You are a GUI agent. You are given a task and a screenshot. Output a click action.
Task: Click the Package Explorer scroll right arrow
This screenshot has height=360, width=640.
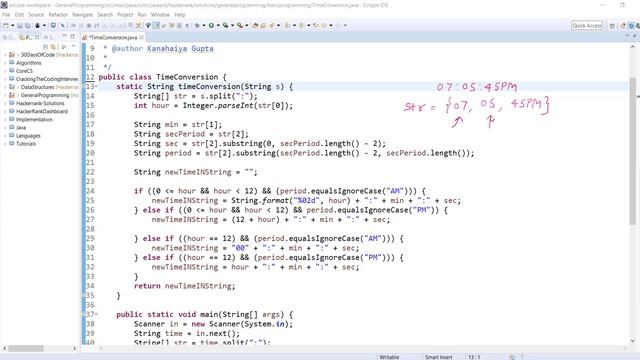(x=75, y=349)
